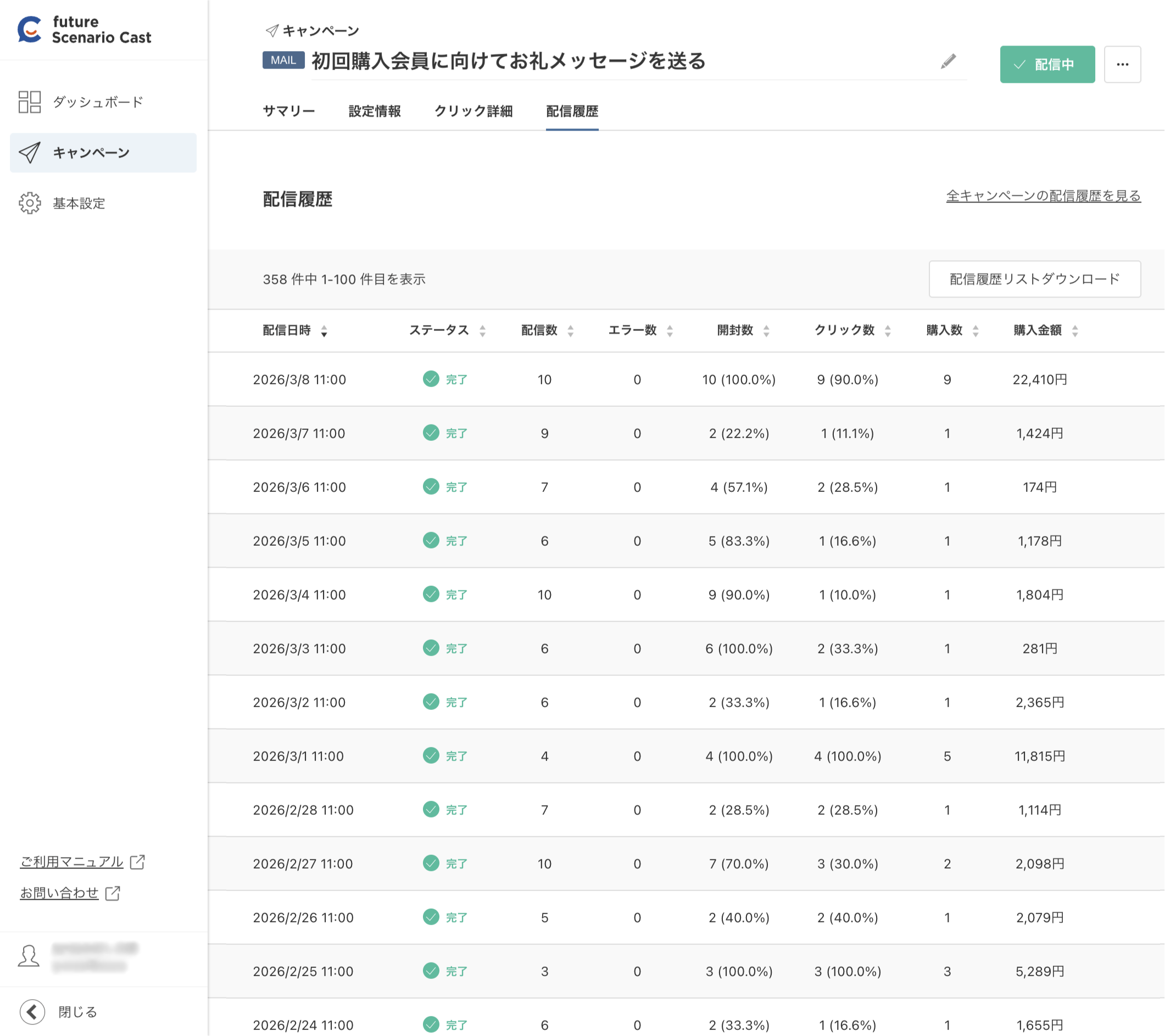Sort by 配信日時 using its arrows
The image size is (1165, 1036).
(324, 331)
